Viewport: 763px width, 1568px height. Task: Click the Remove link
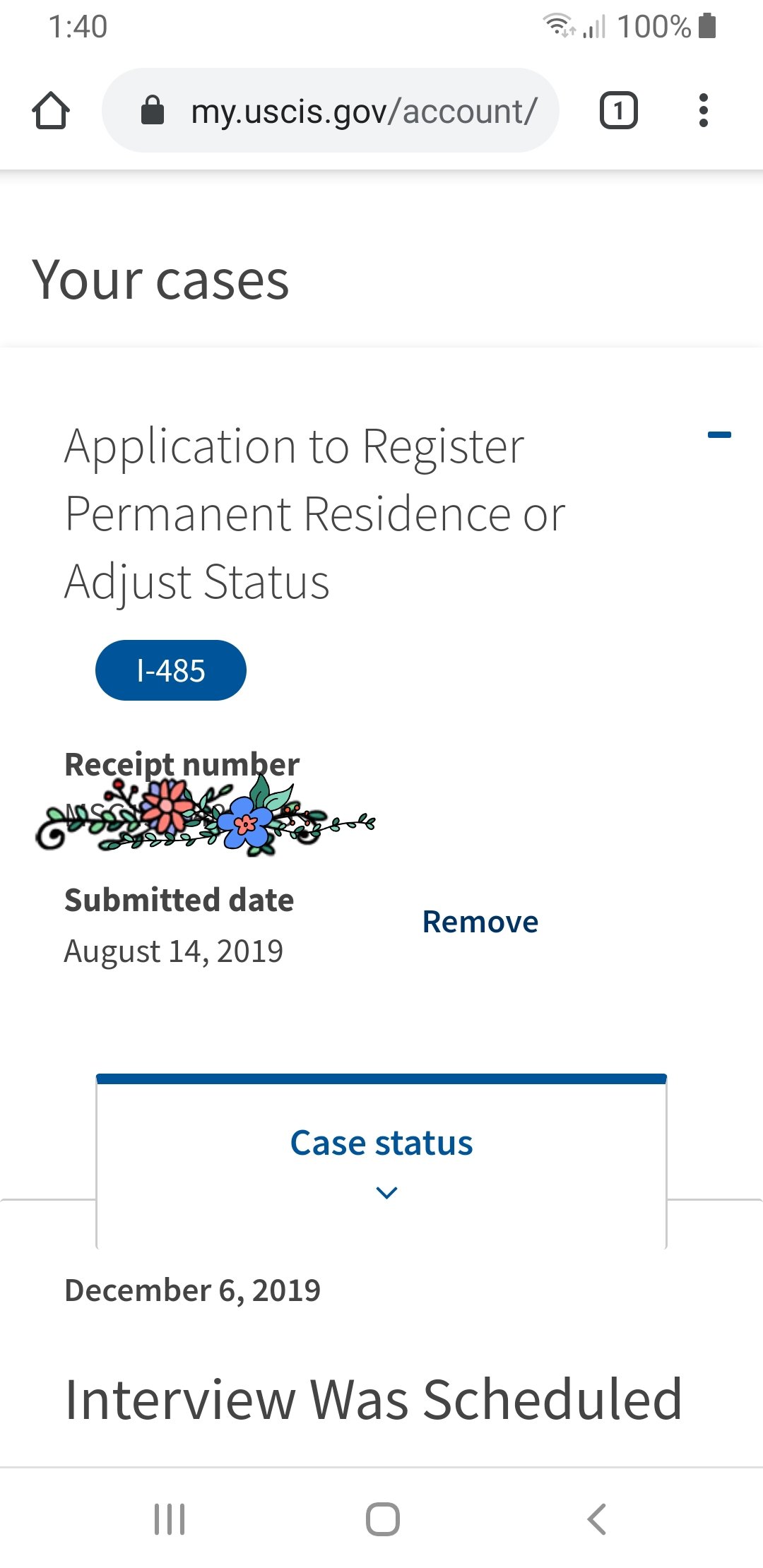pyautogui.click(x=480, y=922)
